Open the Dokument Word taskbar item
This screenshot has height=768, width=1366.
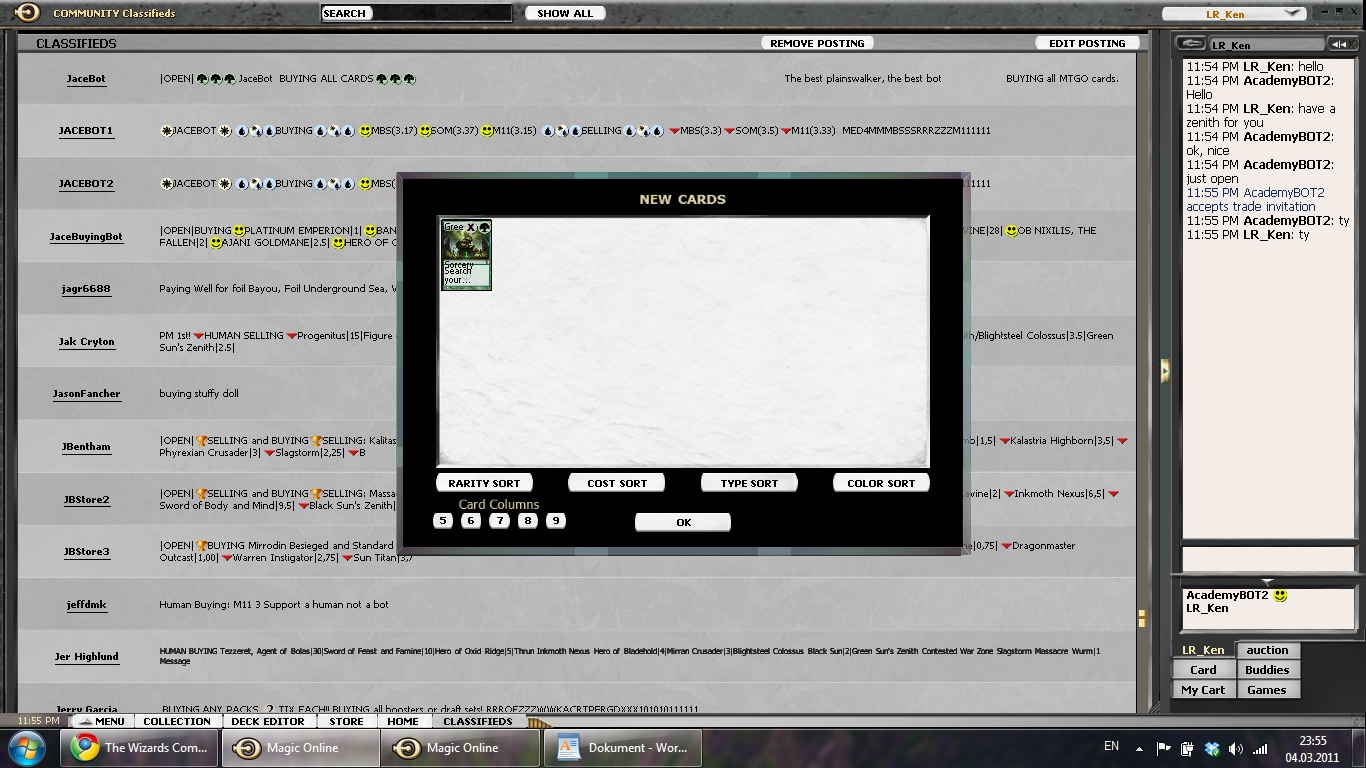pos(624,748)
